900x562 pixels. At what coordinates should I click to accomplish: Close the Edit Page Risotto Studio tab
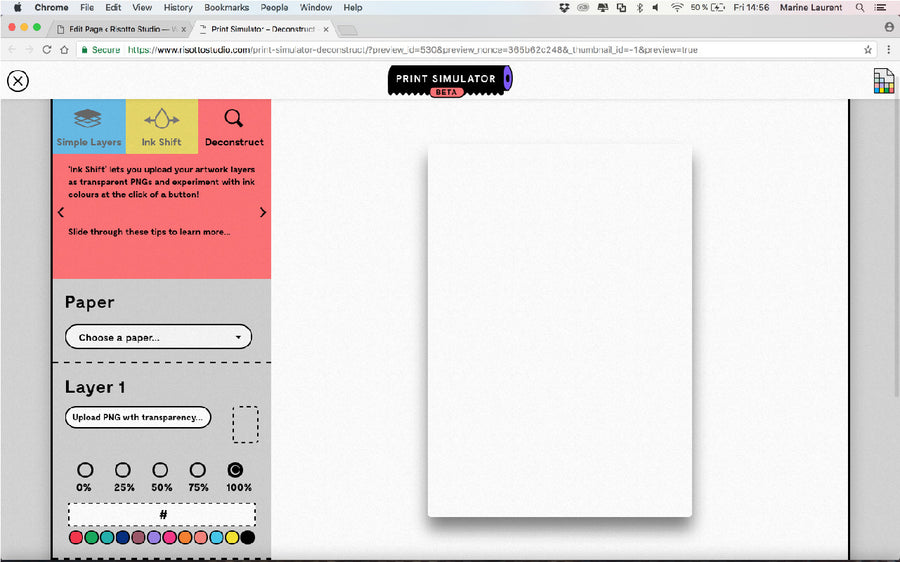pos(184,29)
